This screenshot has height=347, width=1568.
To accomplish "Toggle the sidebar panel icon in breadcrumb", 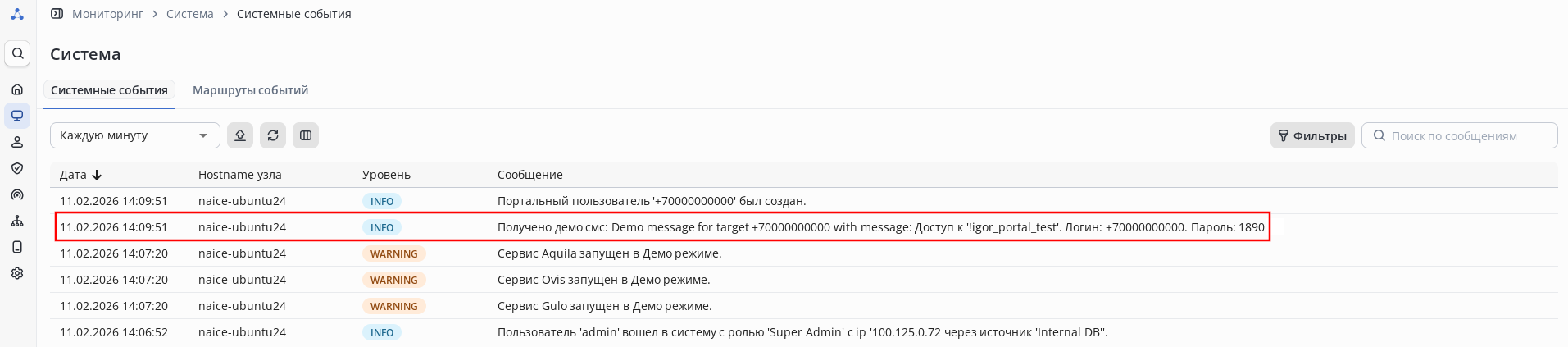I will click(x=57, y=14).
